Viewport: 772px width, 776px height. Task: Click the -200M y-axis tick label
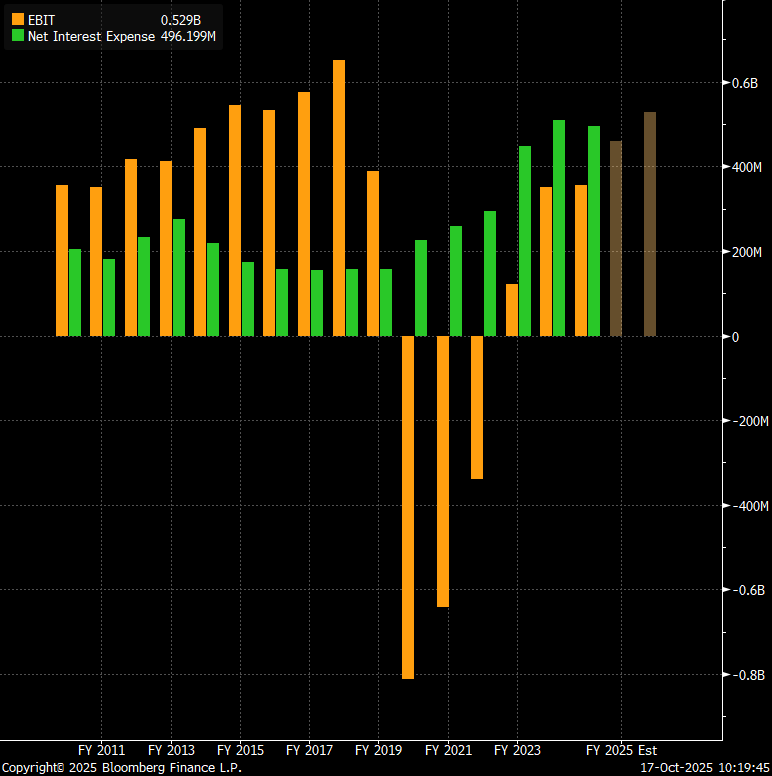tap(750, 421)
